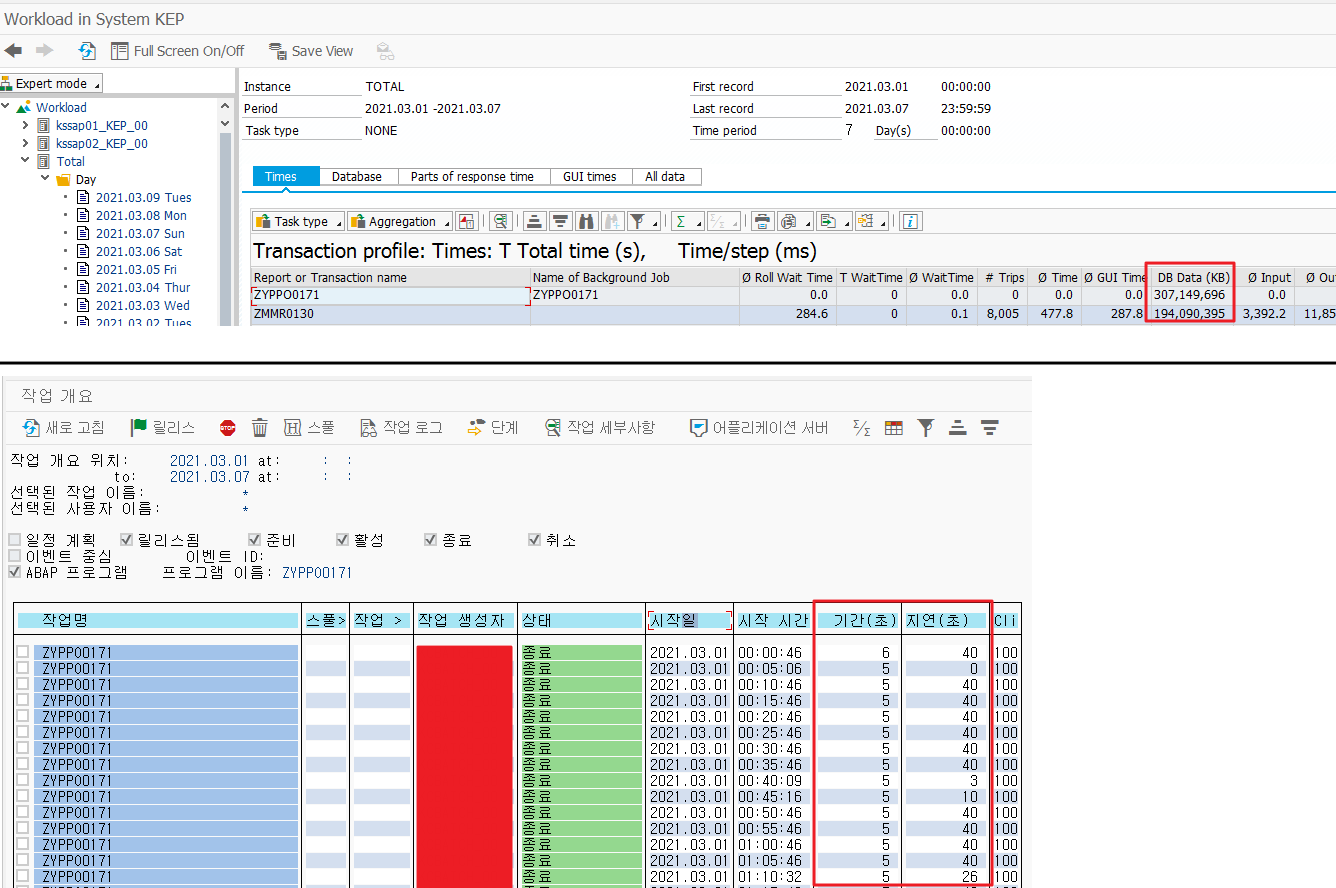Open the Parts of response time tab

(472, 176)
